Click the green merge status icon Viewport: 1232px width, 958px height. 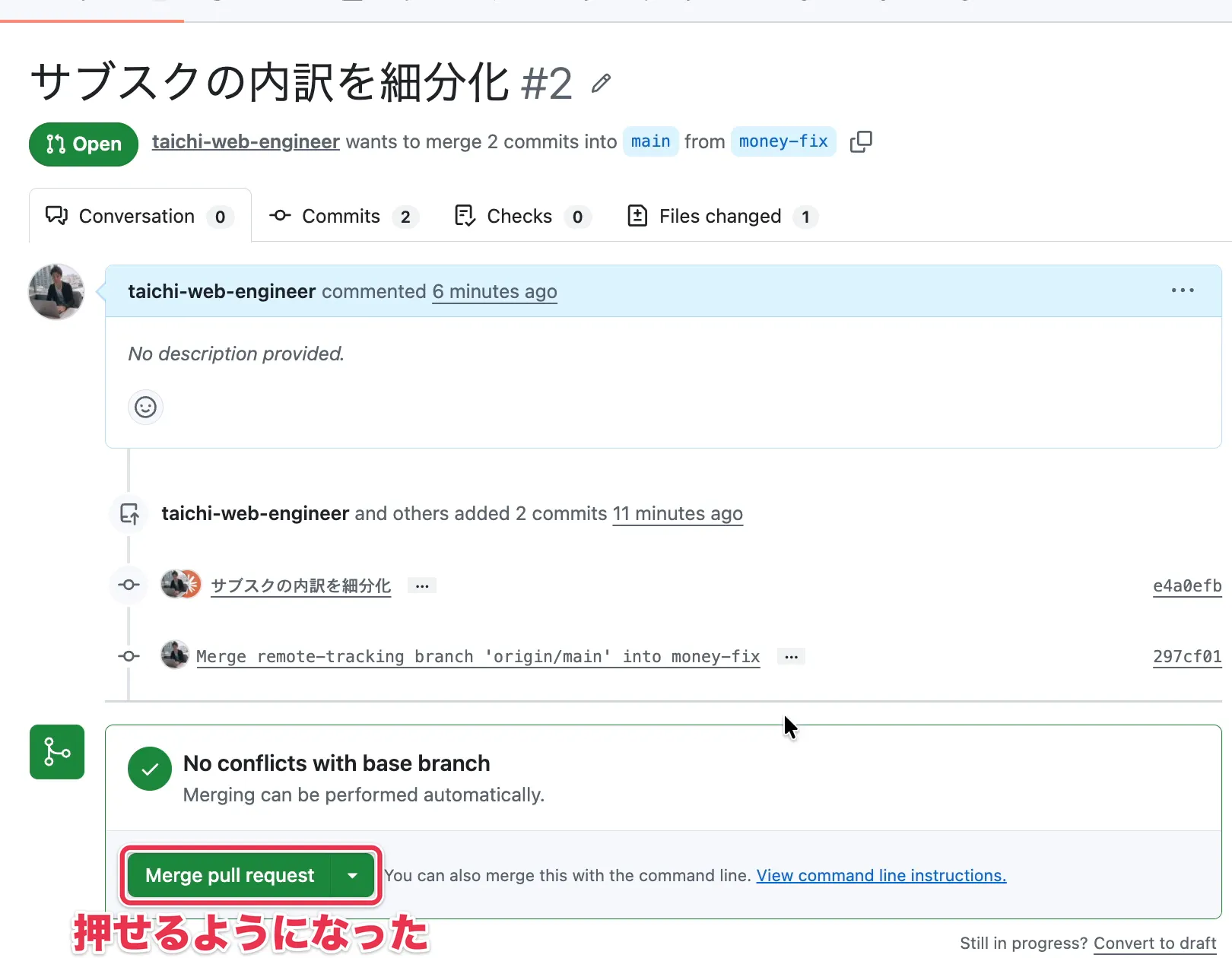coord(57,752)
